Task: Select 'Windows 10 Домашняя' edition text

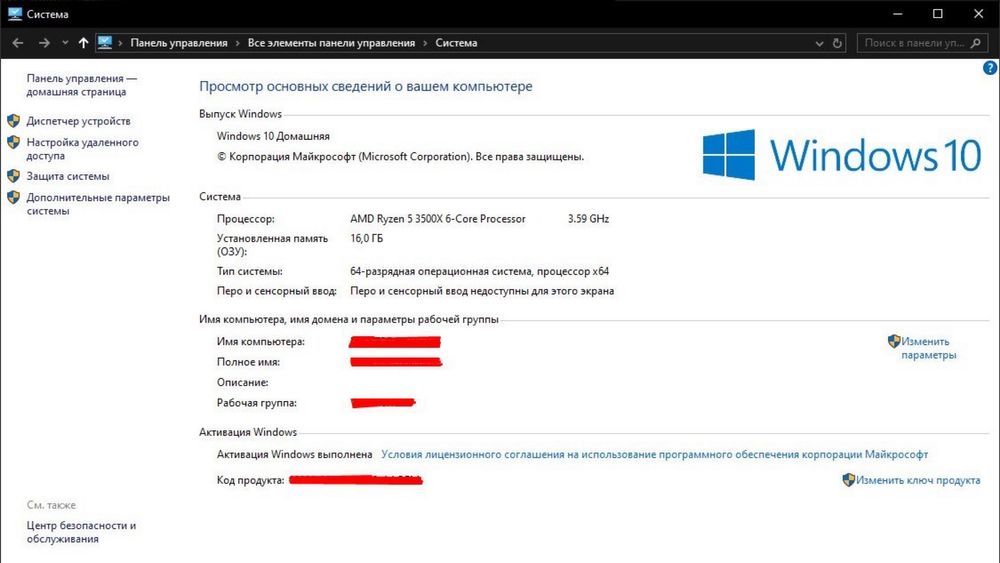Action: coord(273,136)
